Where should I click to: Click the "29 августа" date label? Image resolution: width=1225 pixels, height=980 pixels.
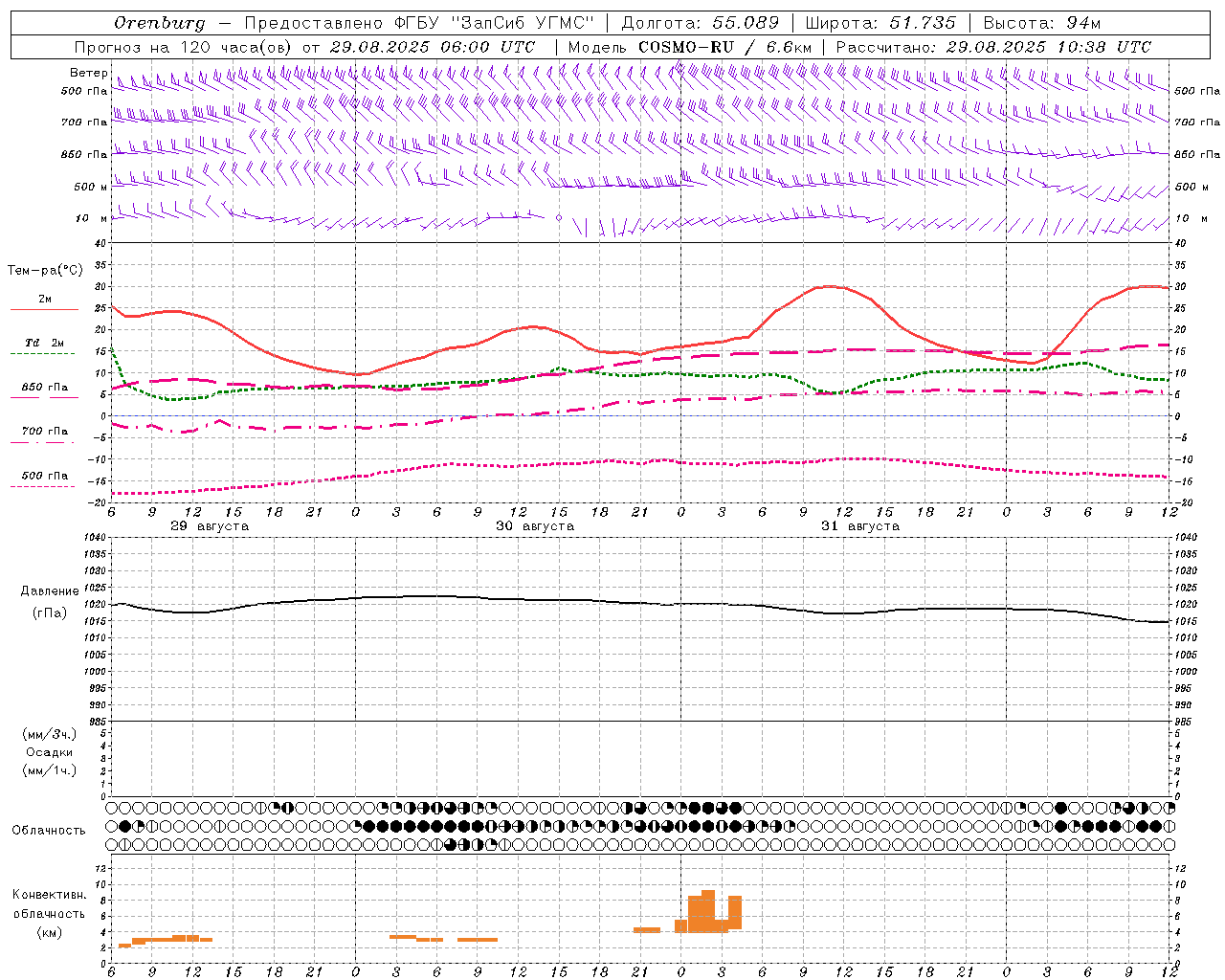[210, 526]
